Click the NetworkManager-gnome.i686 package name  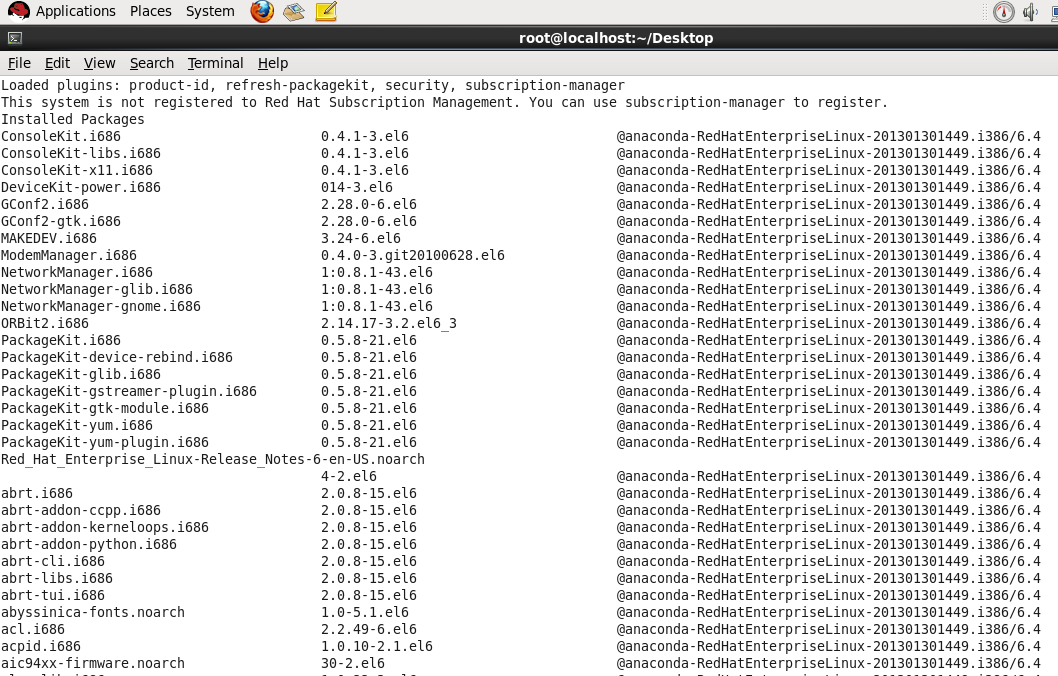pyautogui.click(x=101, y=306)
